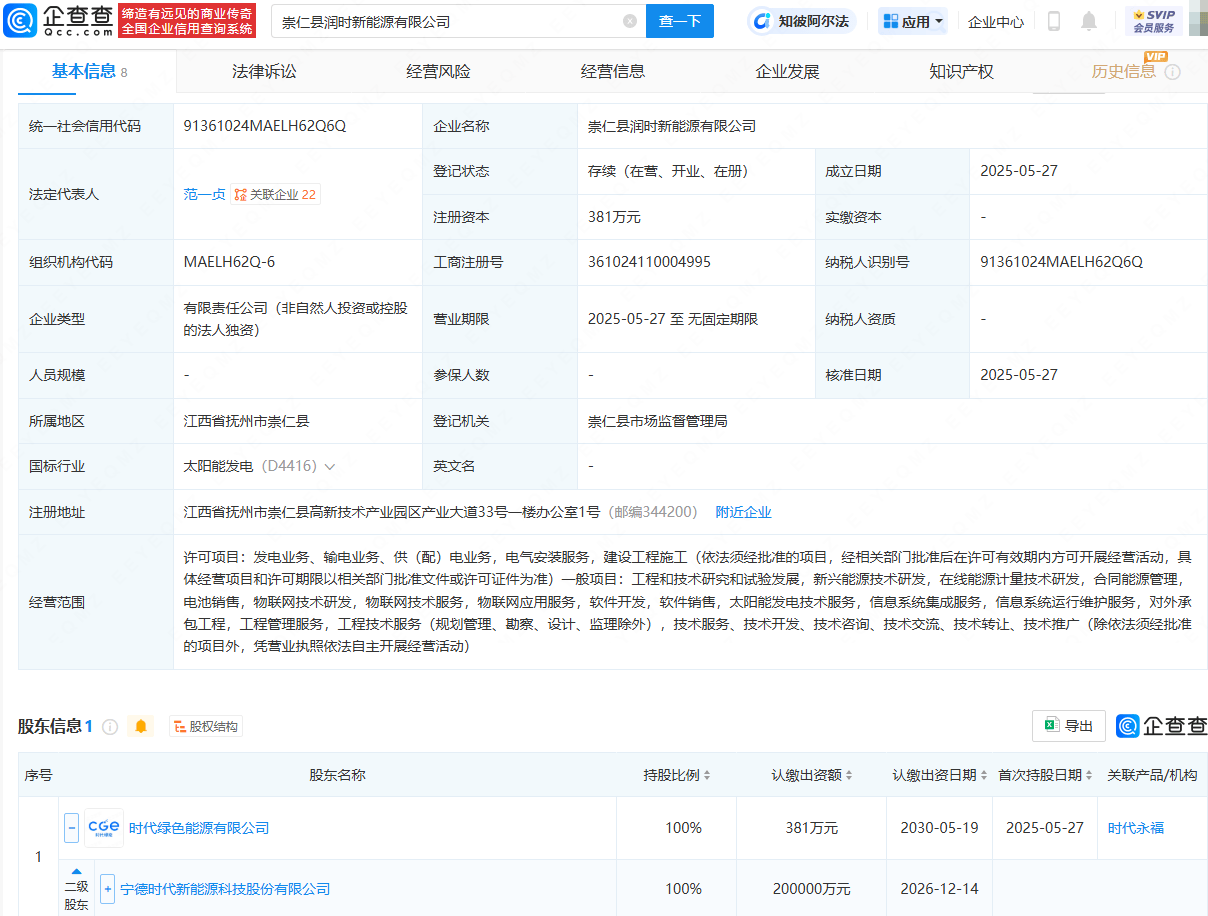Screen dimensions: 1208x916
Task: Open the 时代永福 related product link
Action: tap(1136, 828)
